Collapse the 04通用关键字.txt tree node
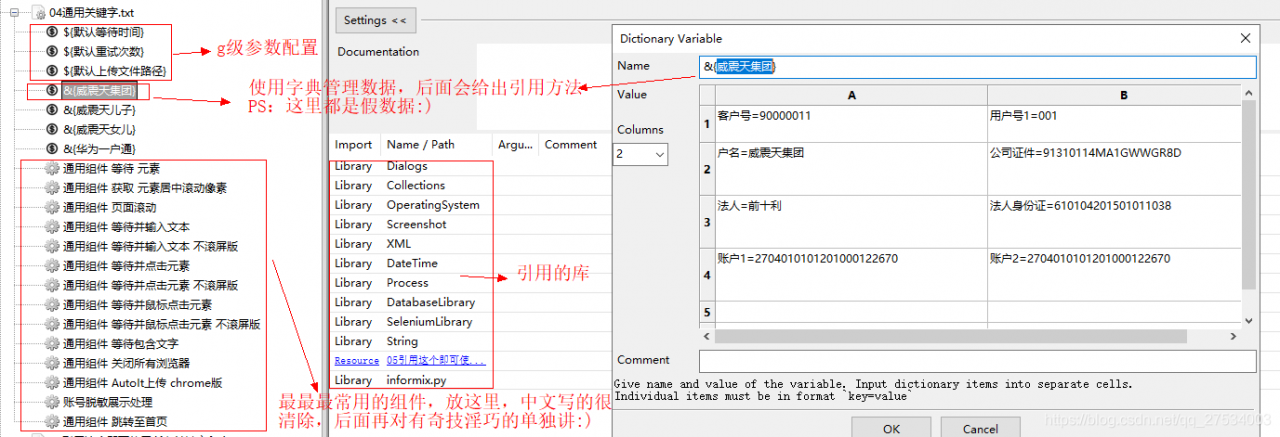1280x437 pixels. click(x=15, y=12)
